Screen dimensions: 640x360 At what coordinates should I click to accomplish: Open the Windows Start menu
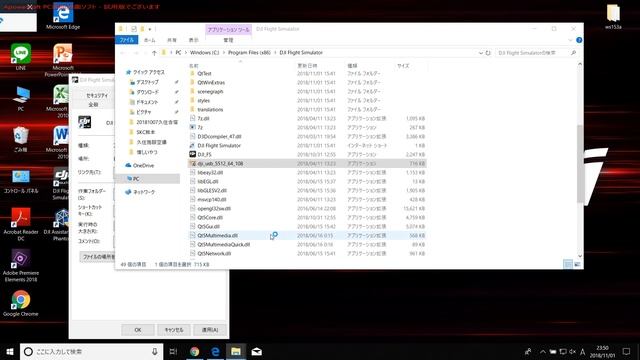[10, 351]
